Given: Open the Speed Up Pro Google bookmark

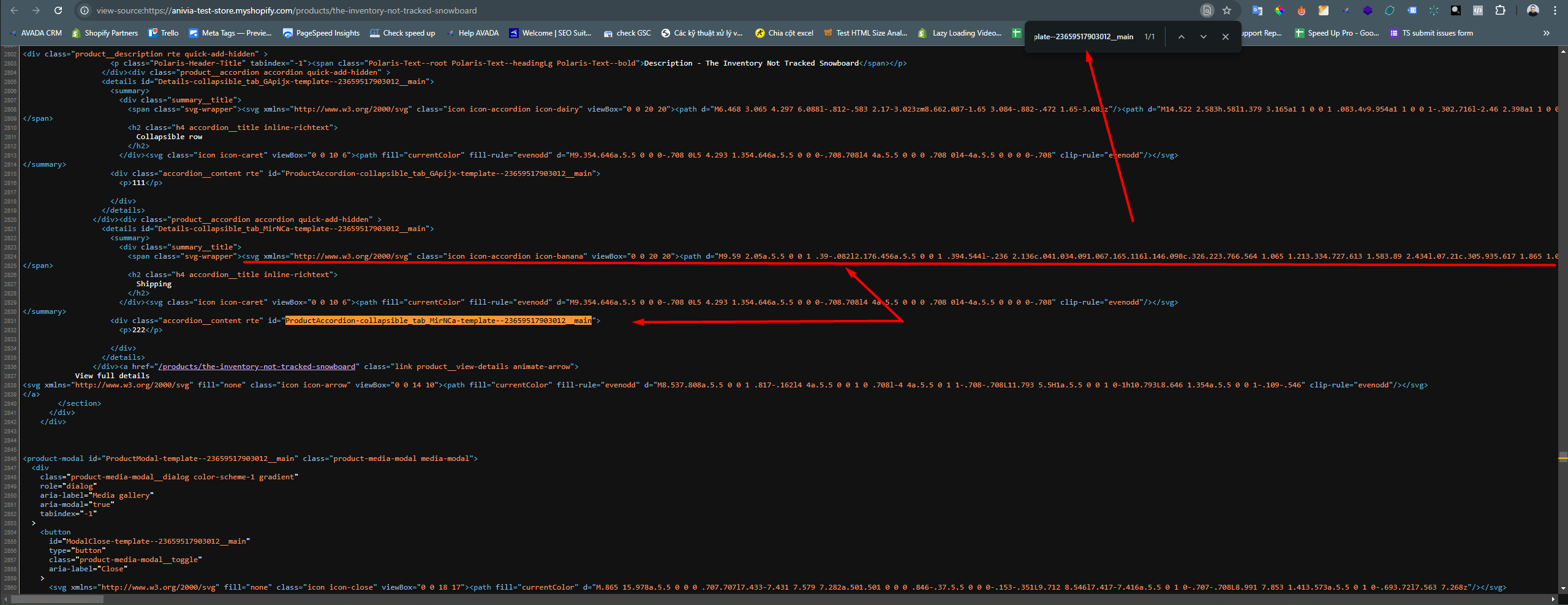Looking at the screenshot, I should (1336, 33).
